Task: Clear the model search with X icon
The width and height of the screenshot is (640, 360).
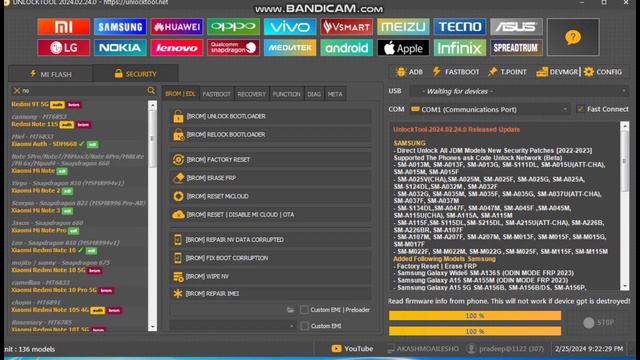Action: click(17, 91)
